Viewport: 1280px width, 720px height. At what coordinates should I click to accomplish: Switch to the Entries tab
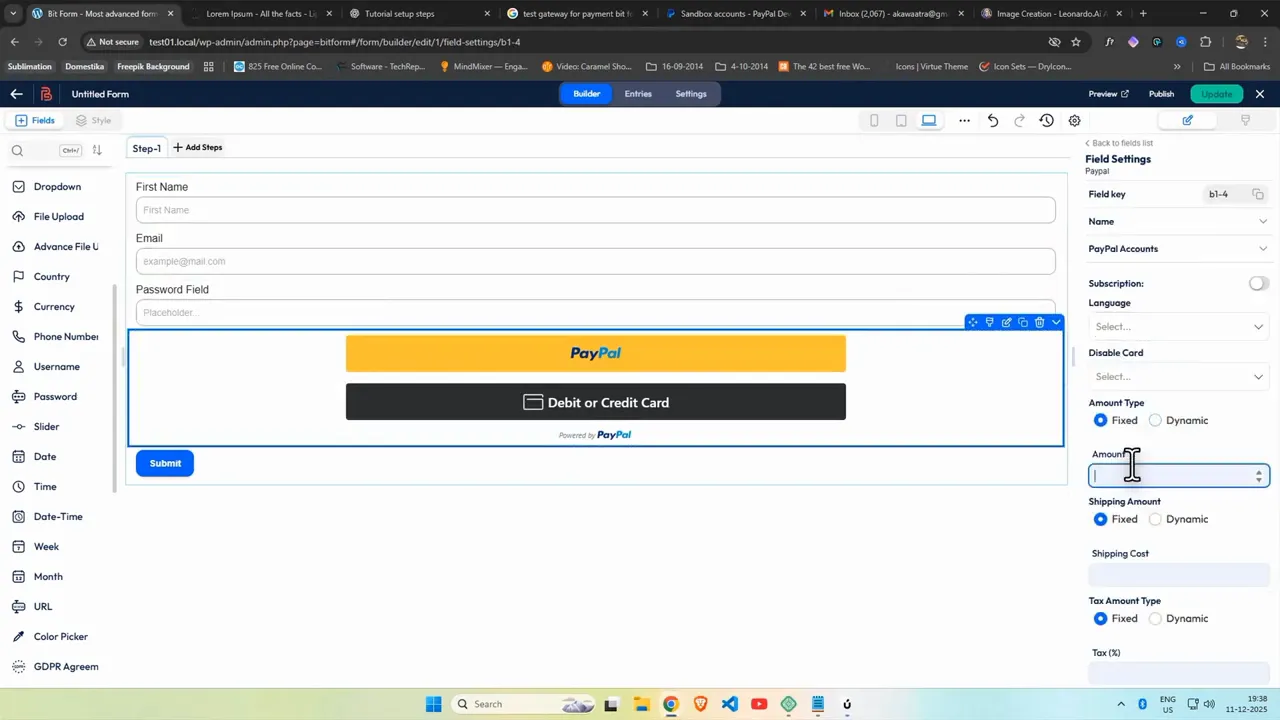click(638, 93)
